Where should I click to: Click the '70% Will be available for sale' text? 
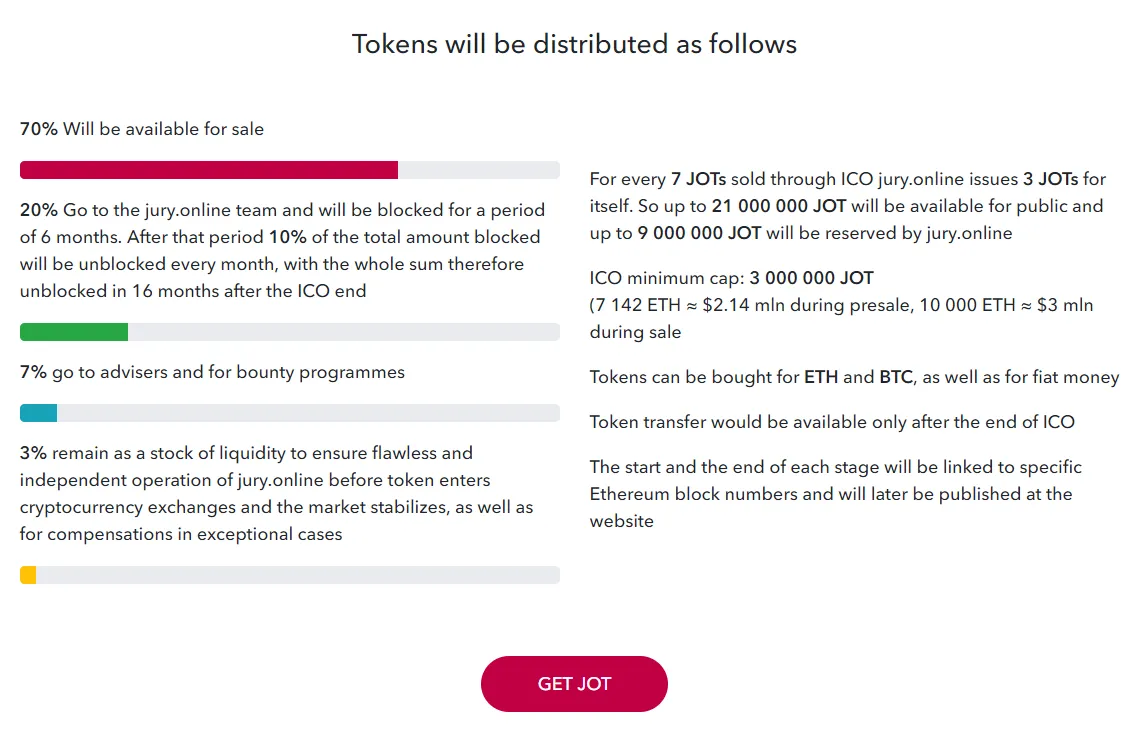tap(142, 129)
